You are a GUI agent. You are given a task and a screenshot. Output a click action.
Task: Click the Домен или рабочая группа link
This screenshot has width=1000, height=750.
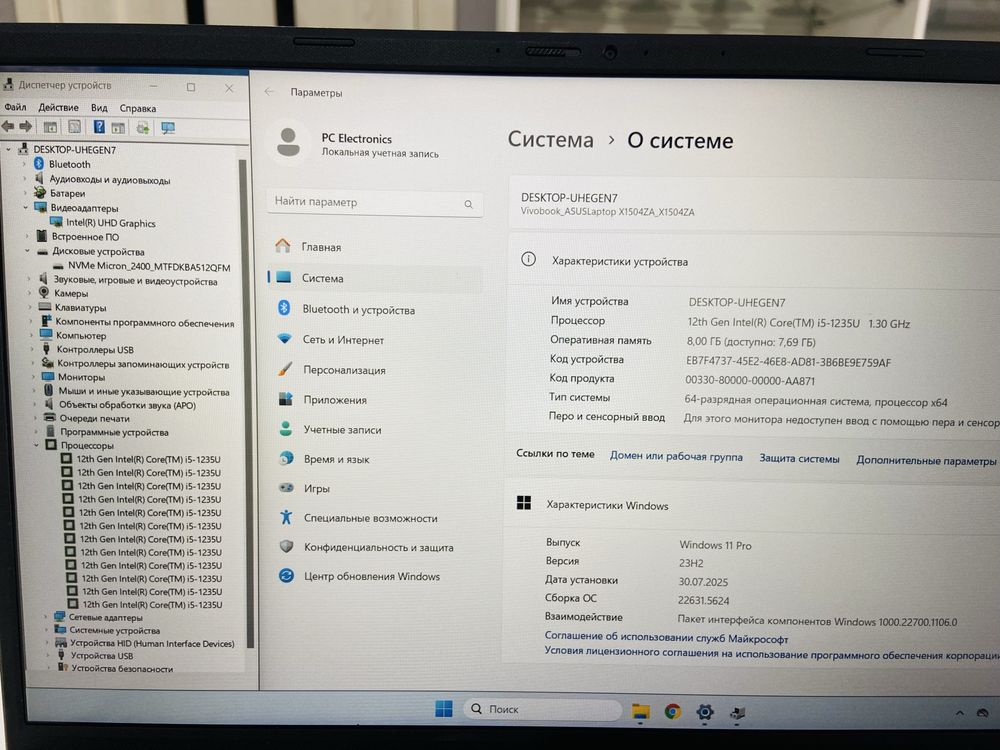pos(676,457)
